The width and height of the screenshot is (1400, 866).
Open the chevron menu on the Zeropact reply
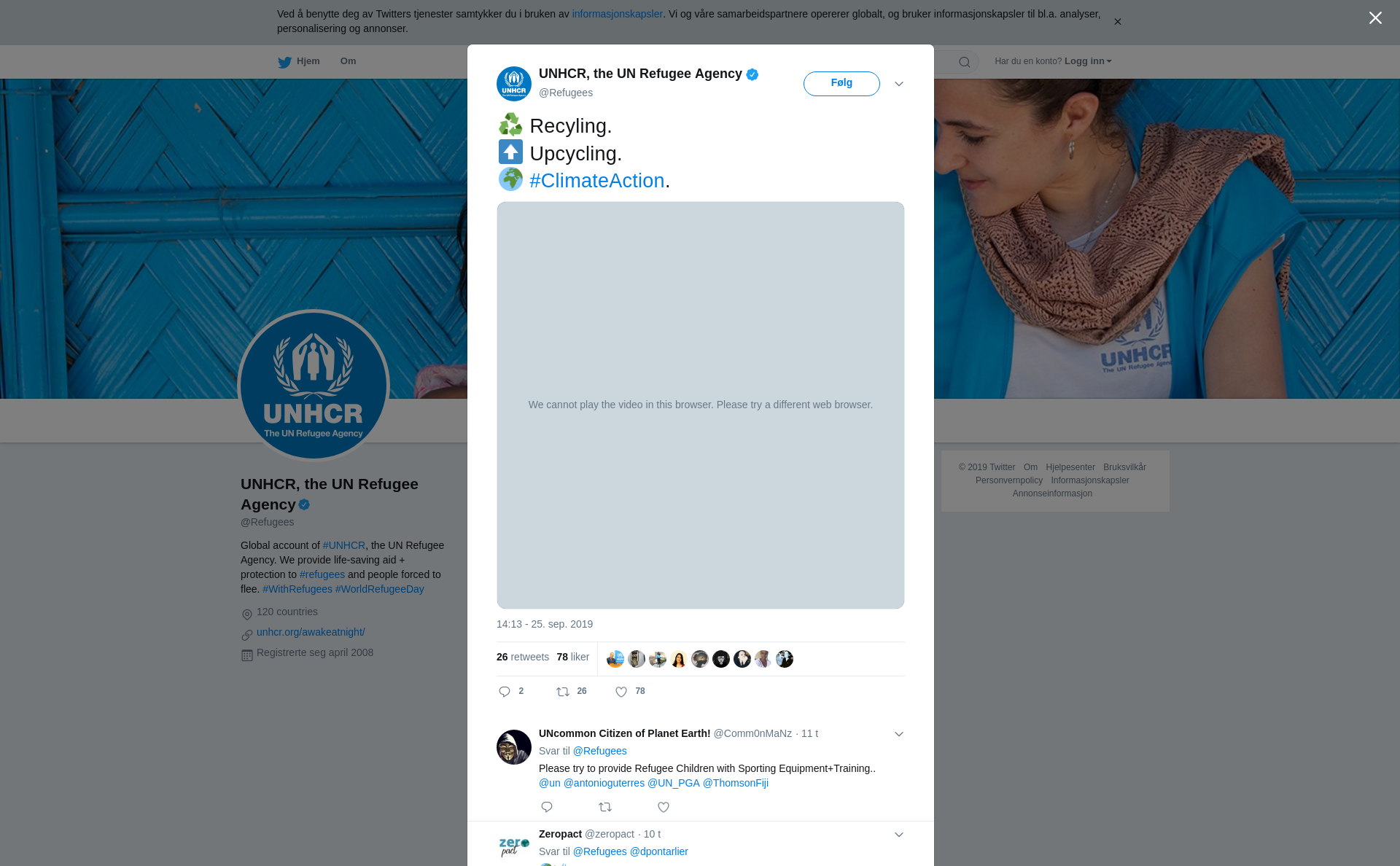click(x=899, y=835)
